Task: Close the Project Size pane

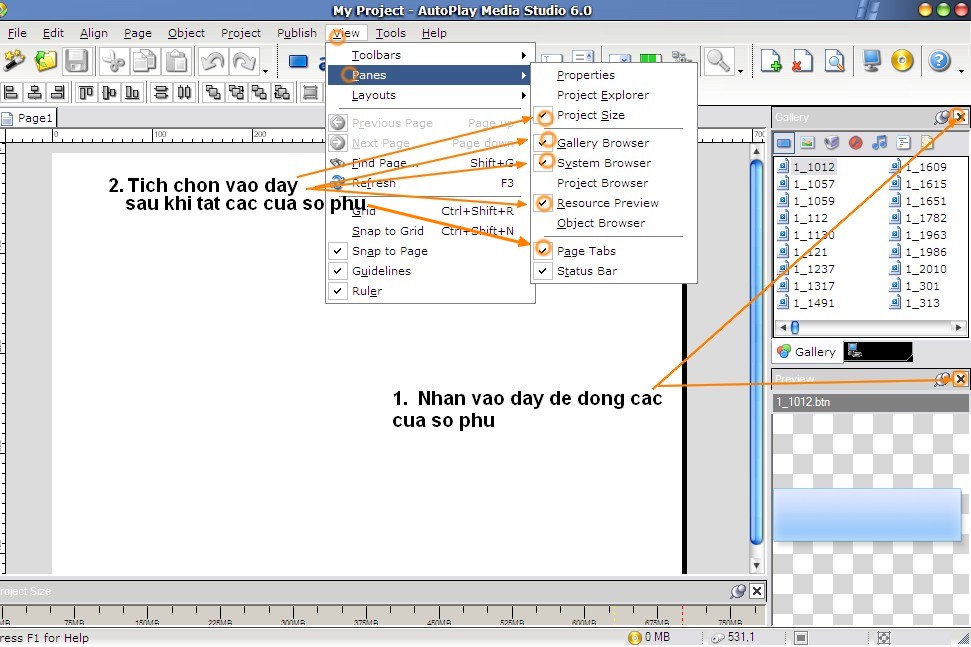Action: [757, 591]
